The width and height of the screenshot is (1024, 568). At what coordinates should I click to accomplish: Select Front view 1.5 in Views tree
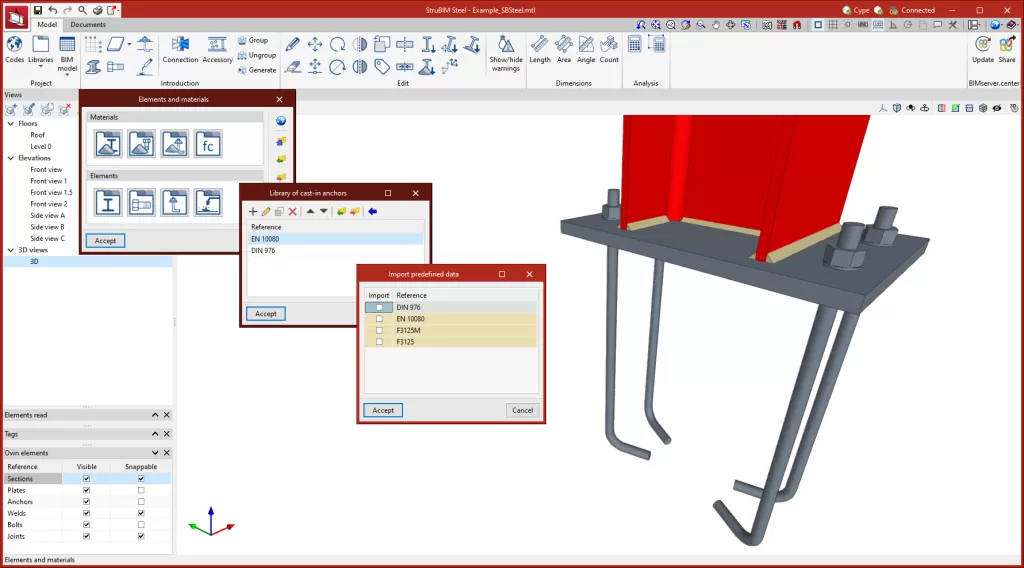coord(51,193)
